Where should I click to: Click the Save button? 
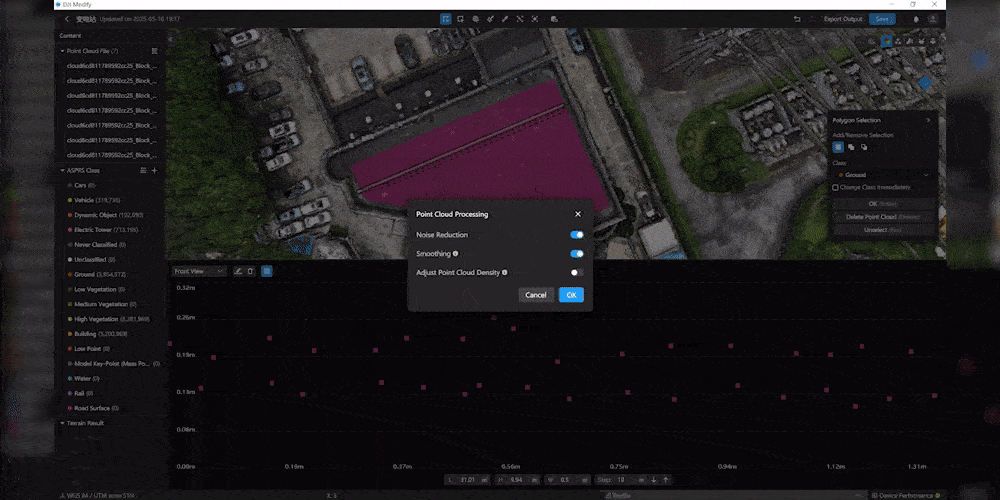[x=882, y=19]
